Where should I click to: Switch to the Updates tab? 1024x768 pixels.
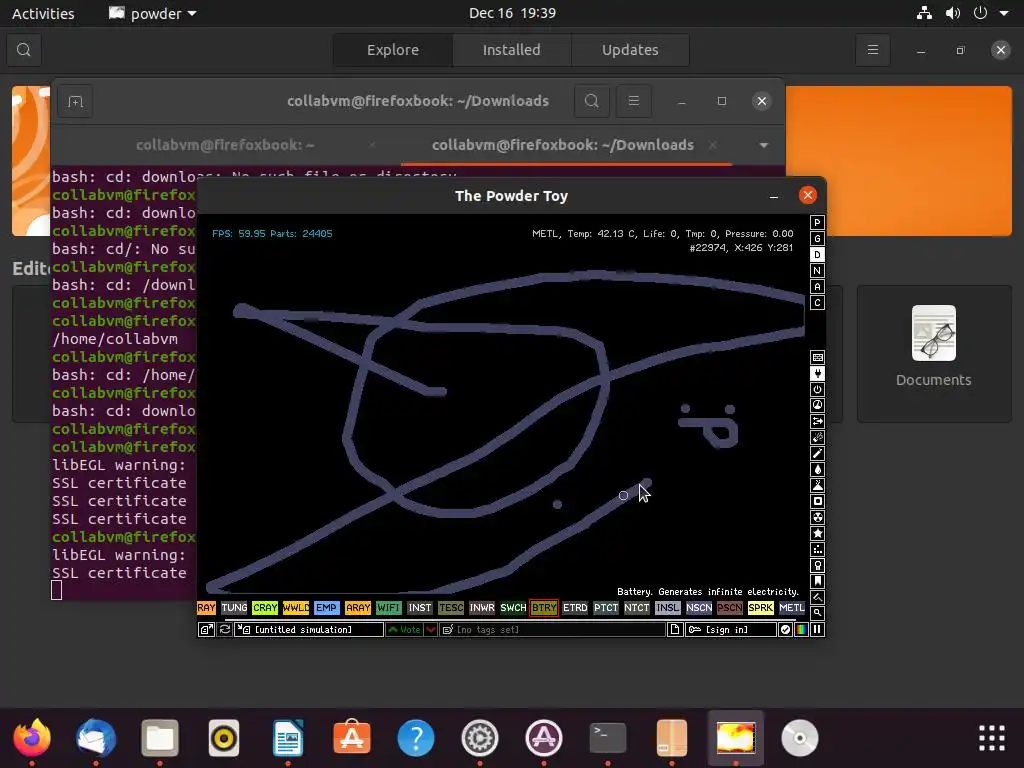point(630,50)
